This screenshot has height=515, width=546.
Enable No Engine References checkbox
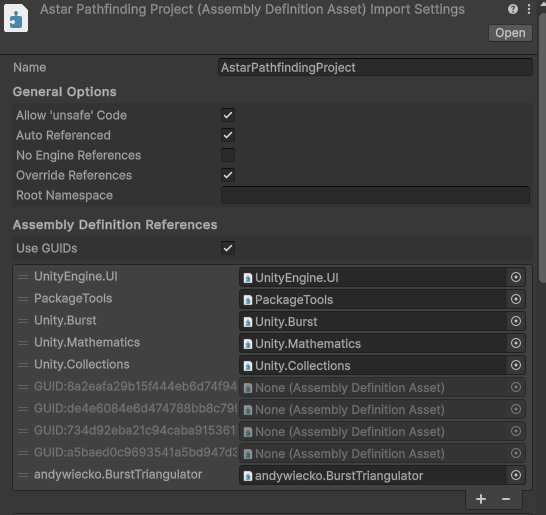point(228,155)
